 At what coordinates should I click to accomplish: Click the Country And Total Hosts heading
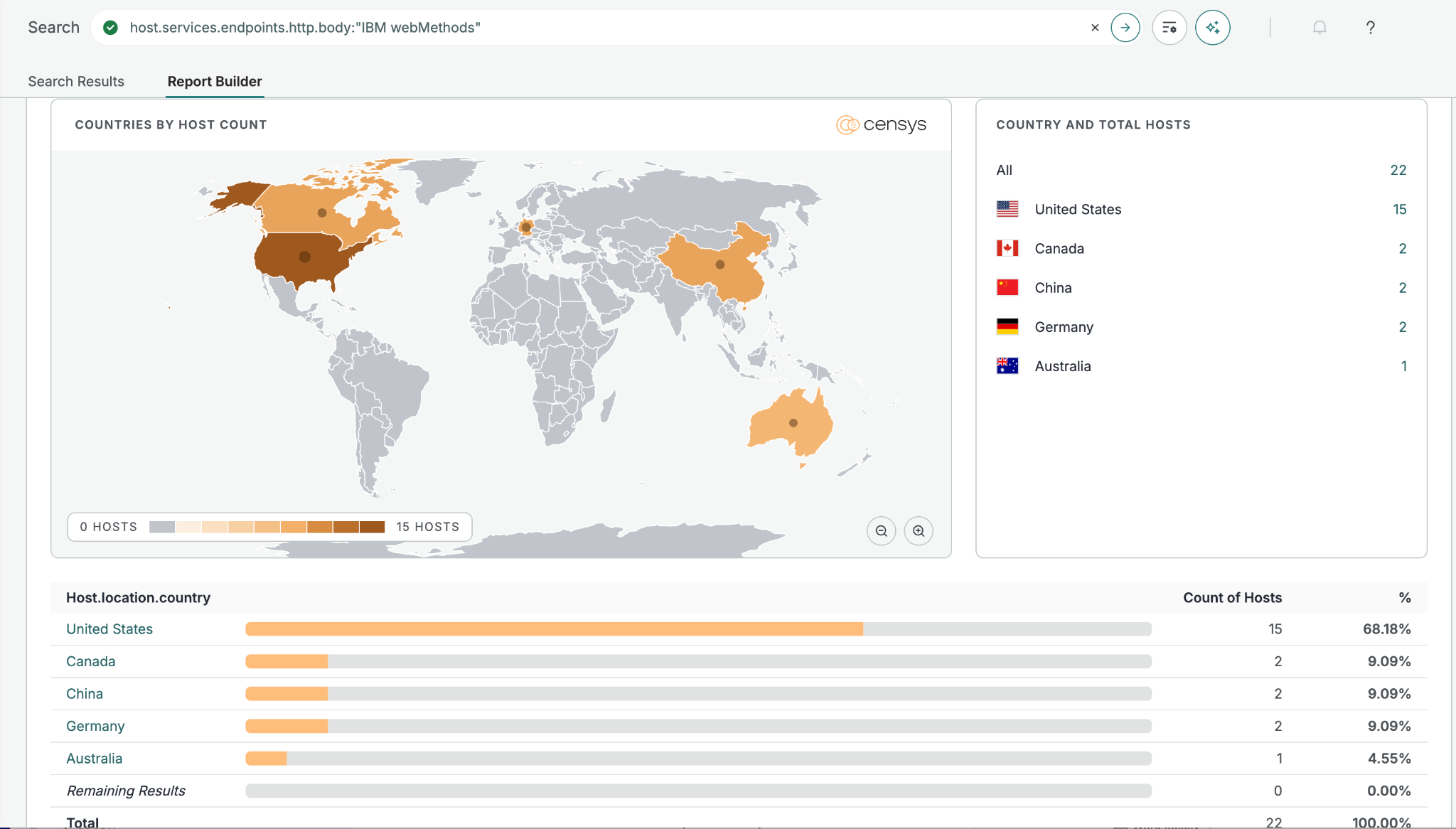(x=1093, y=125)
